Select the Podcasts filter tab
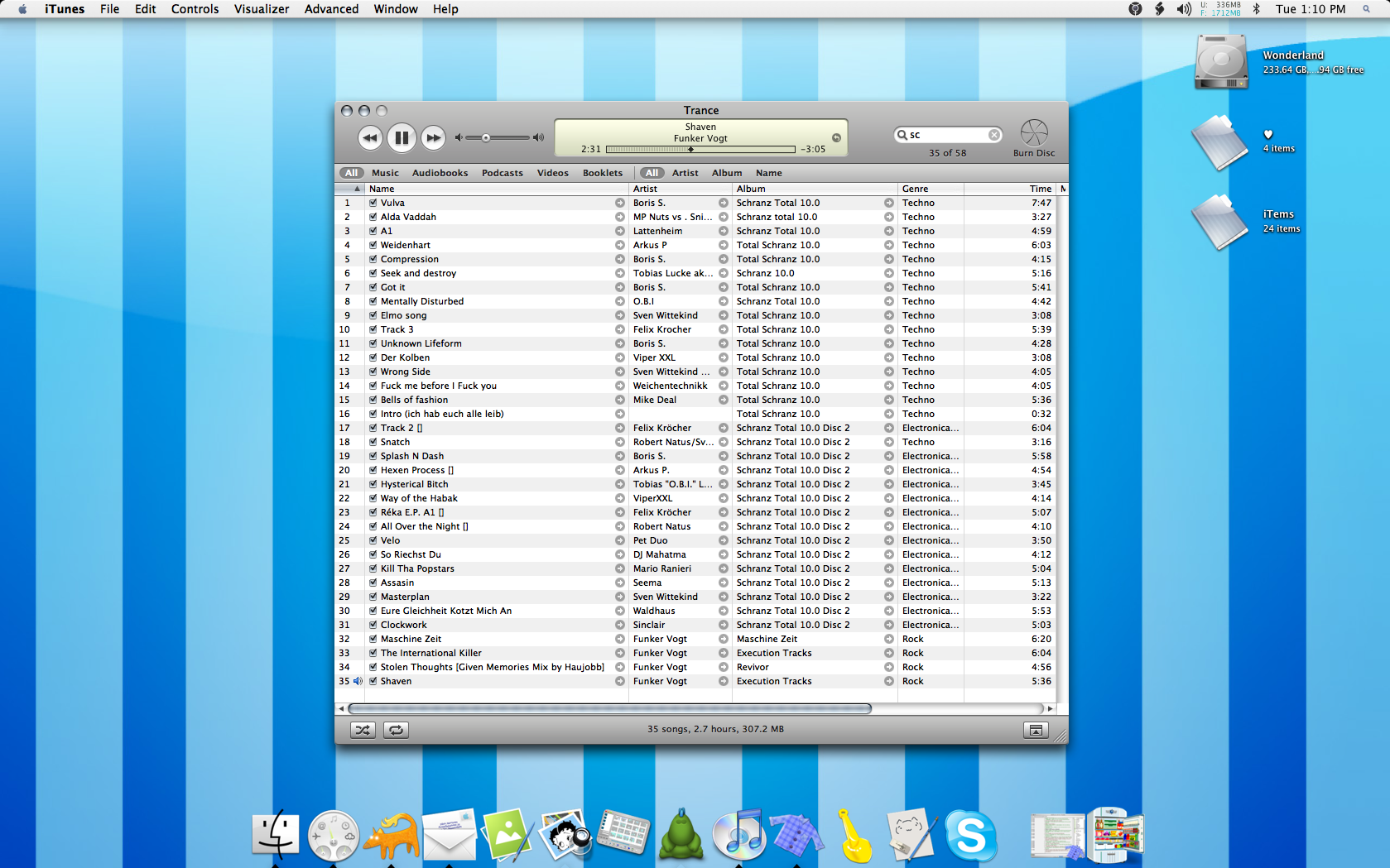 pyautogui.click(x=503, y=173)
